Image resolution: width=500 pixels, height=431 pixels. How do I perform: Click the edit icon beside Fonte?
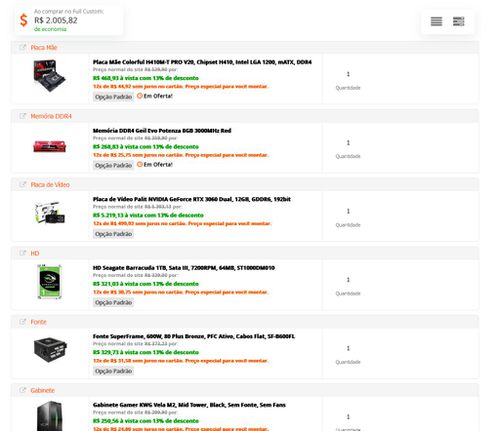[23, 322]
